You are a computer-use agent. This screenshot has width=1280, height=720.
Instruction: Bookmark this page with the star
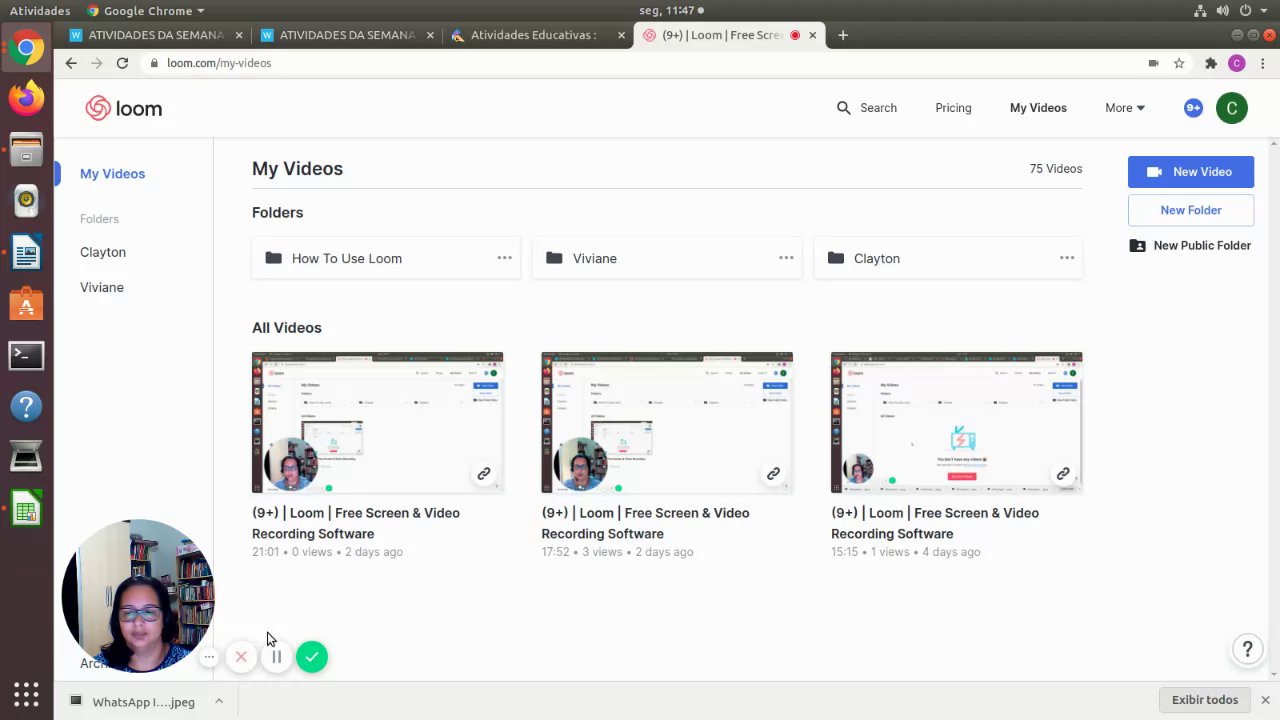click(1179, 63)
